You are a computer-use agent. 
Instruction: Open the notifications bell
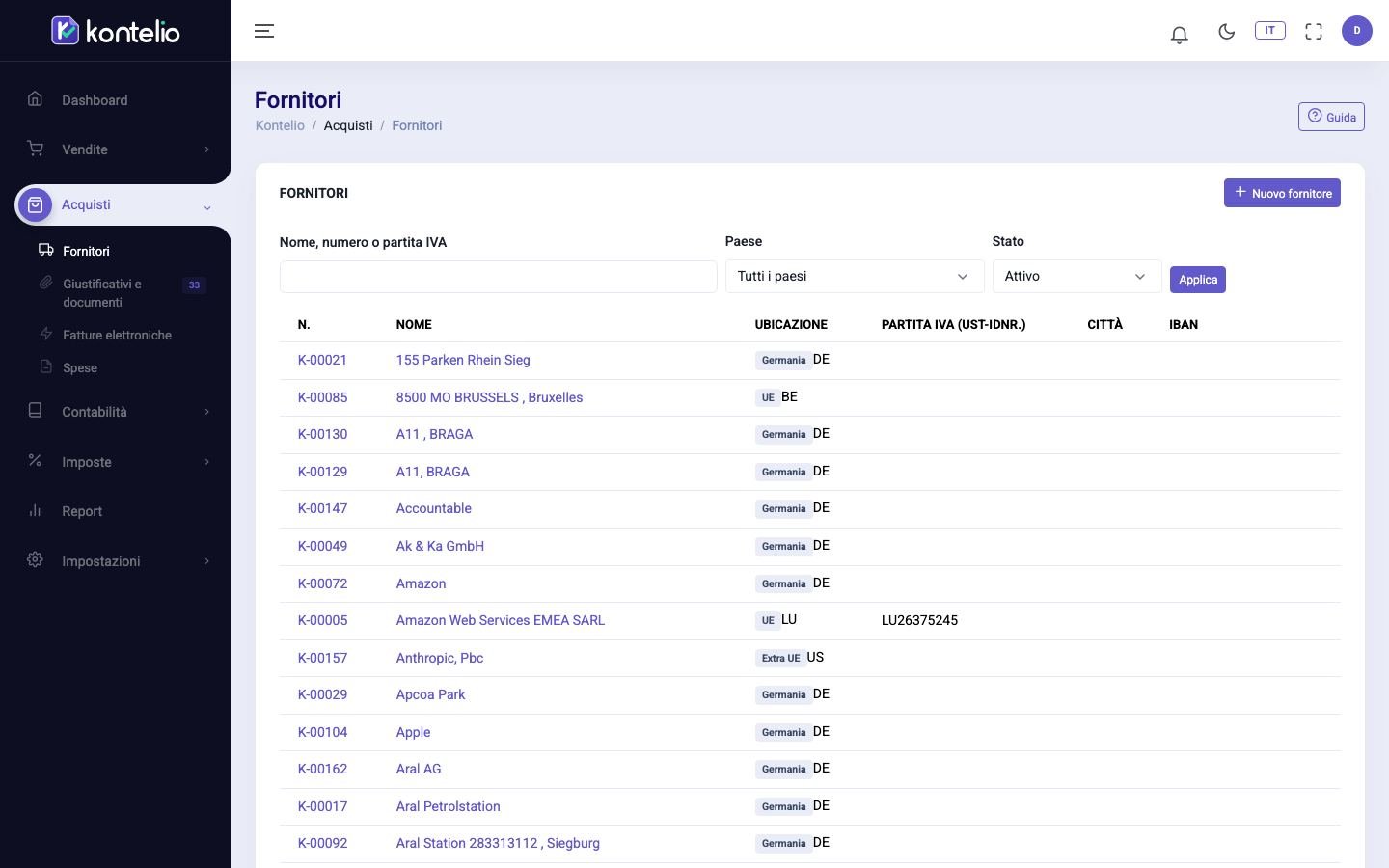1179,35
